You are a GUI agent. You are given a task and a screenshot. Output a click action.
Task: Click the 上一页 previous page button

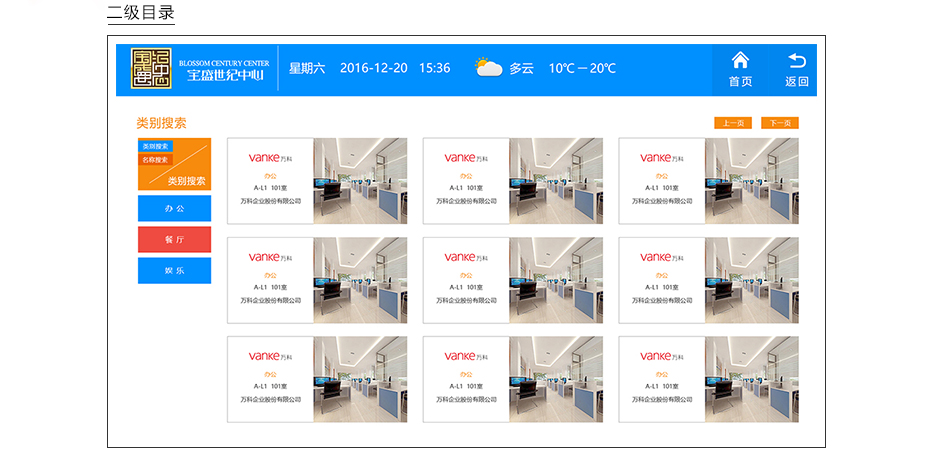coord(732,123)
